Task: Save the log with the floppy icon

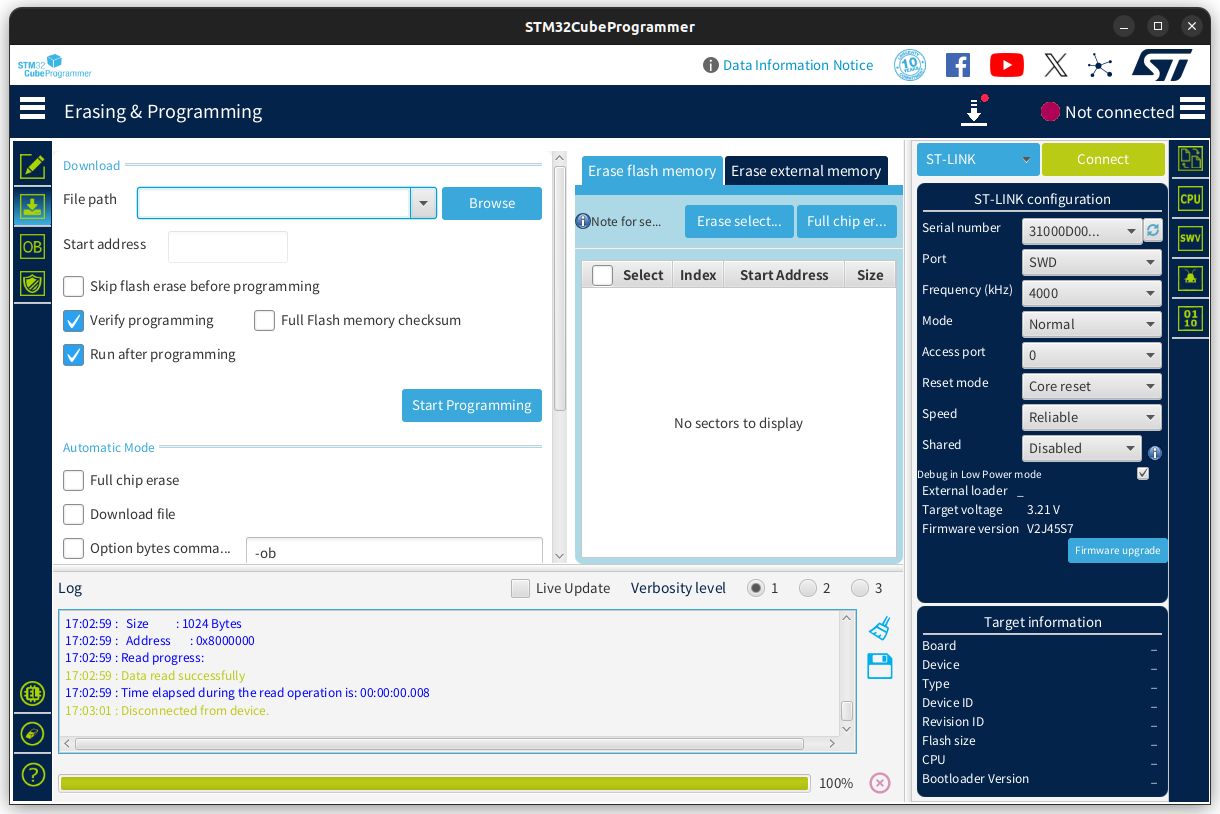Action: [880, 666]
